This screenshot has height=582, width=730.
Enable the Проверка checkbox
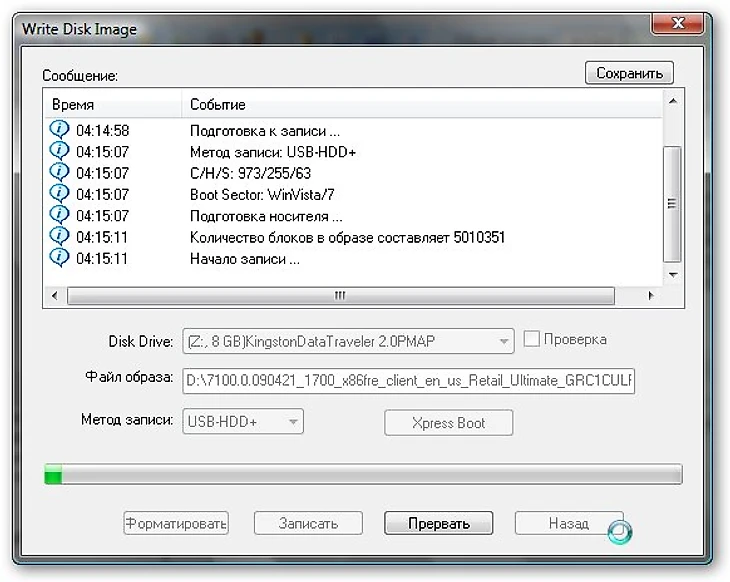point(532,339)
